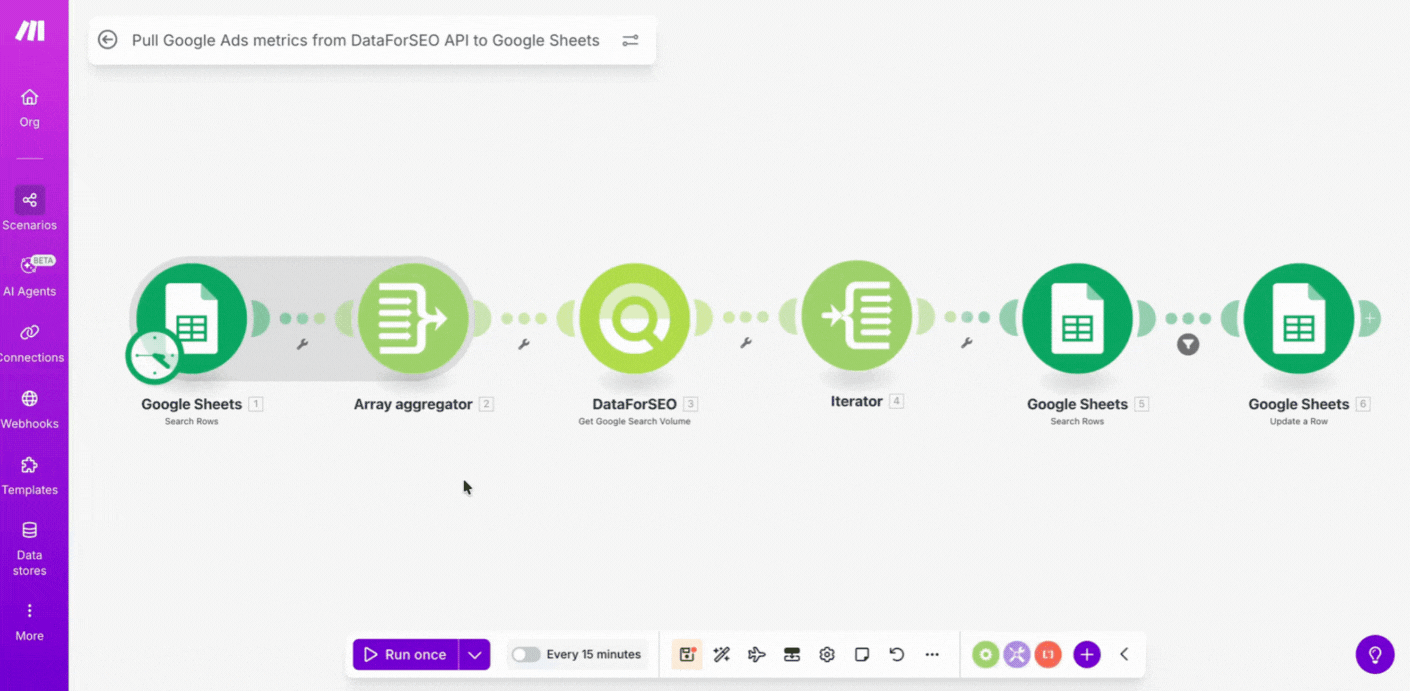The image size is (1410, 691).
Task: Open scenario settings gear icon
Action: tap(827, 655)
